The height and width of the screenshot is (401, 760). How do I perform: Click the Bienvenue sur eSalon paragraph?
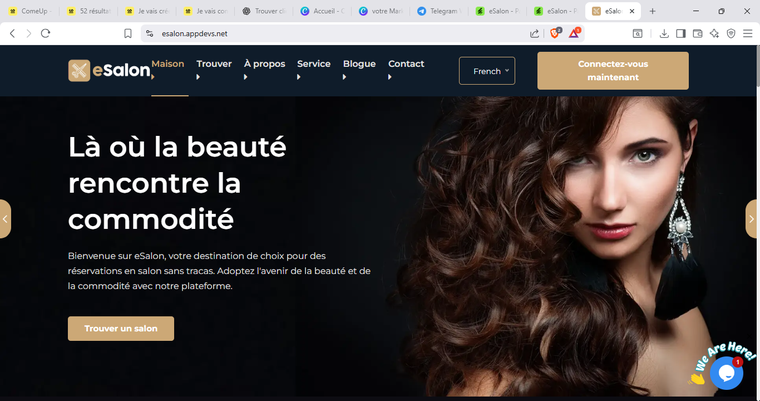219,271
